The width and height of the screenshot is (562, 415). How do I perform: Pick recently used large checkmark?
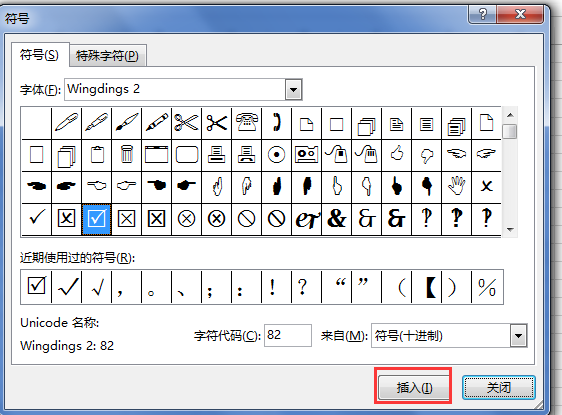coord(67,287)
